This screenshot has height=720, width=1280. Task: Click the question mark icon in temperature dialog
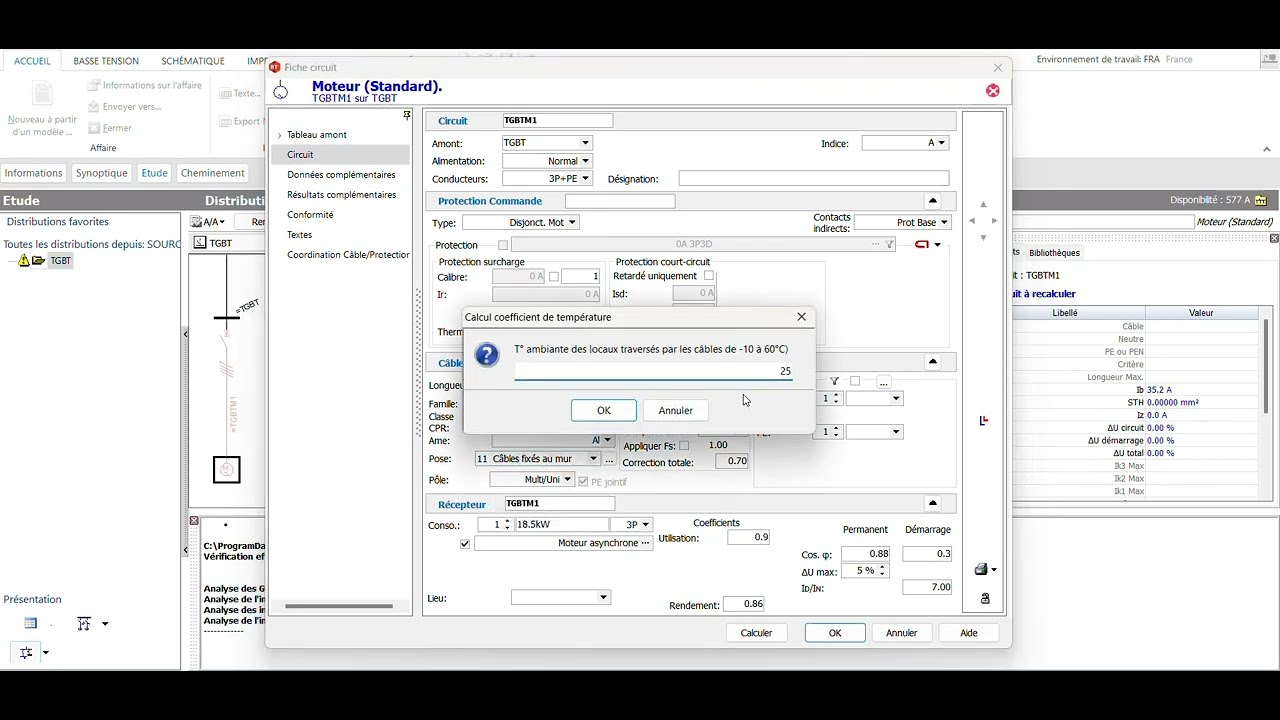click(487, 355)
